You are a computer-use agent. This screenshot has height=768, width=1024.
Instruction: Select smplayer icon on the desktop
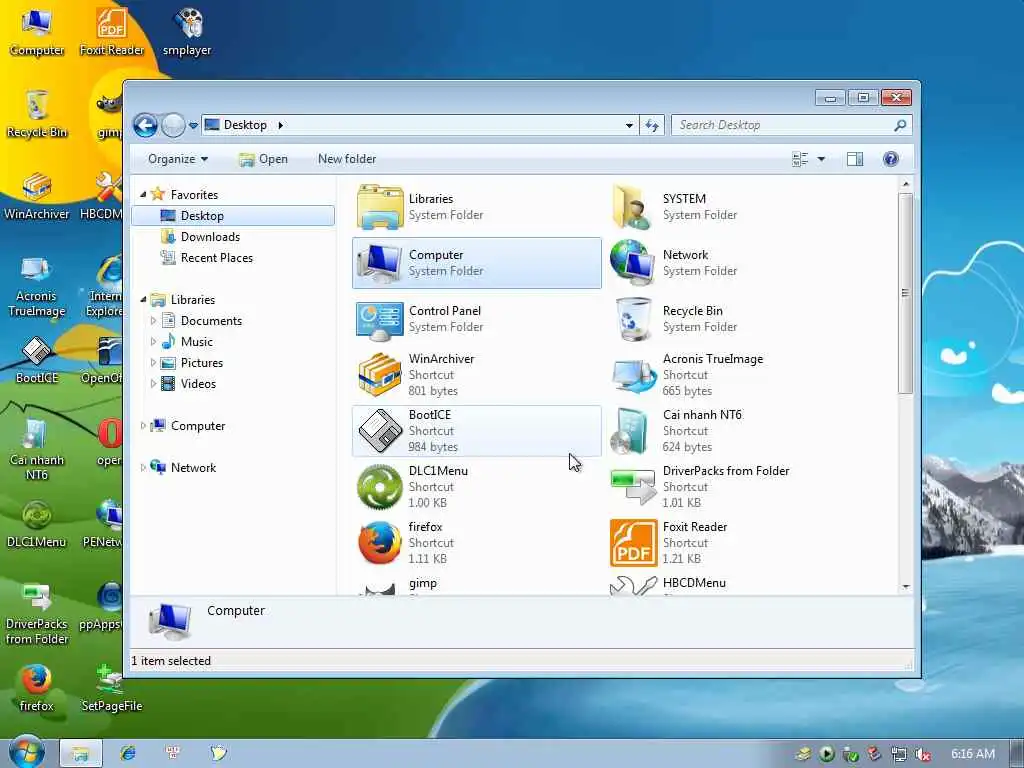coord(187,31)
